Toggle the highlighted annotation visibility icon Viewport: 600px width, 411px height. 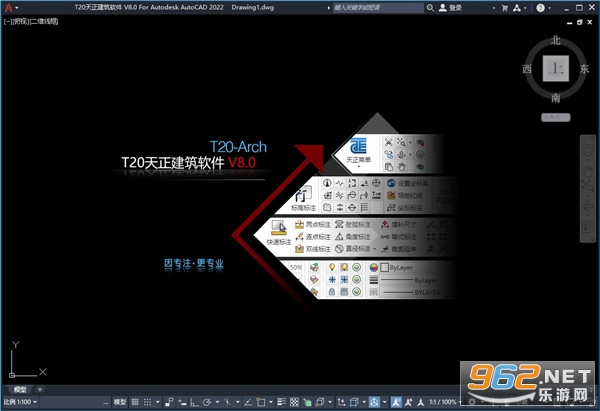(x=396, y=402)
